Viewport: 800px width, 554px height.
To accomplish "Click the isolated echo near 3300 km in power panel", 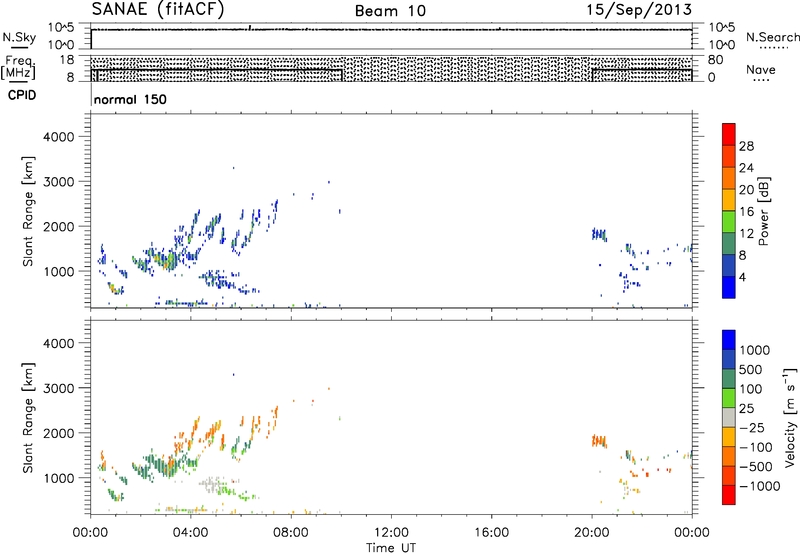I will point(234,168).
